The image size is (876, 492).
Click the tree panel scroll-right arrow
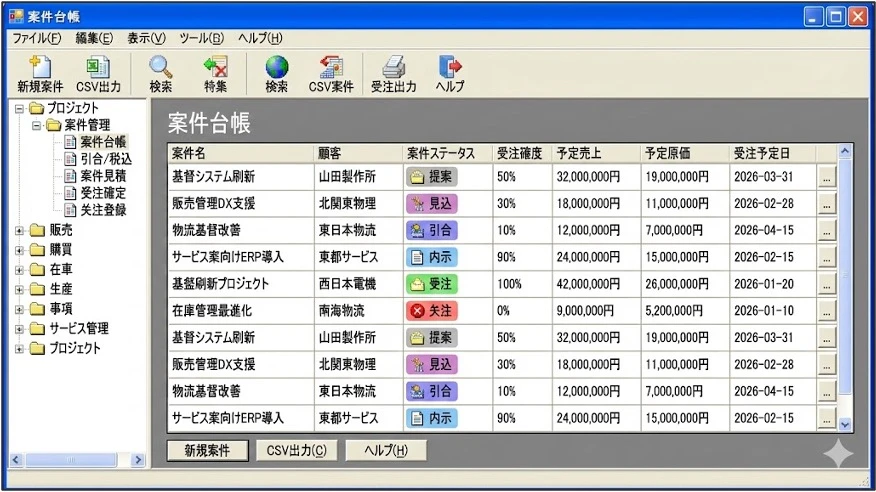pos(138,460)
